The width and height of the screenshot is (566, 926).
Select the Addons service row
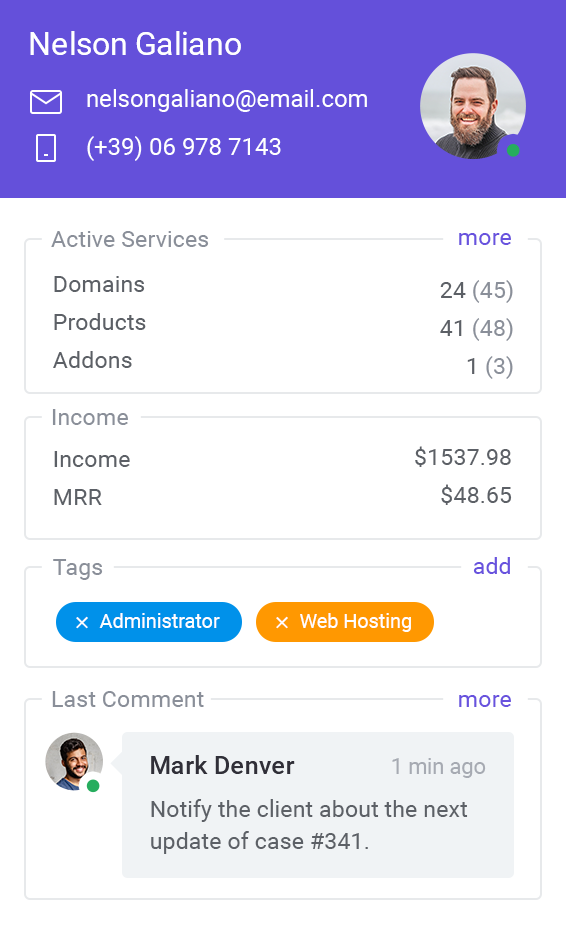tap(283, 363)
